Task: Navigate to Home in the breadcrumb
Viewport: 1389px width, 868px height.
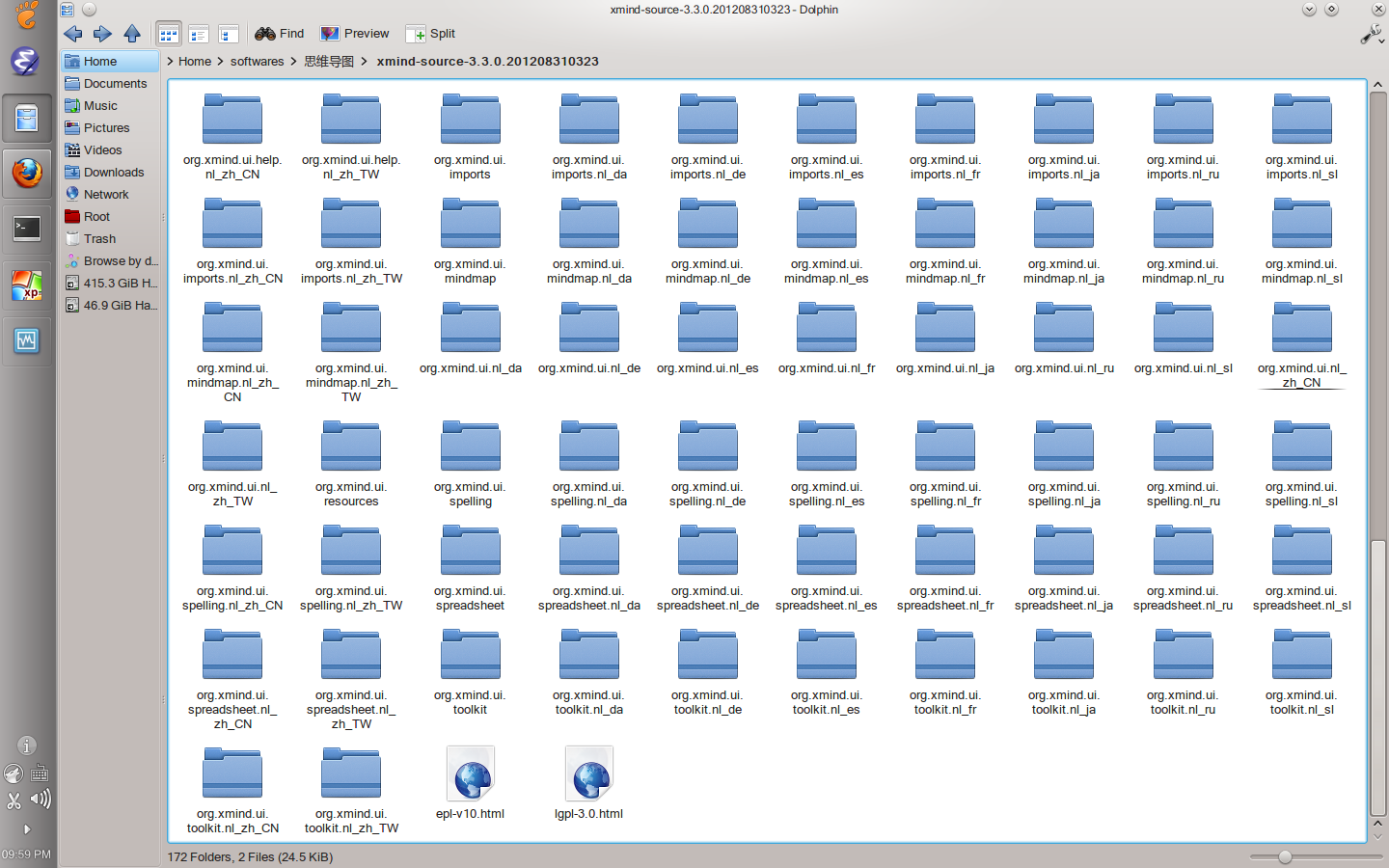Action: [195, 61]
